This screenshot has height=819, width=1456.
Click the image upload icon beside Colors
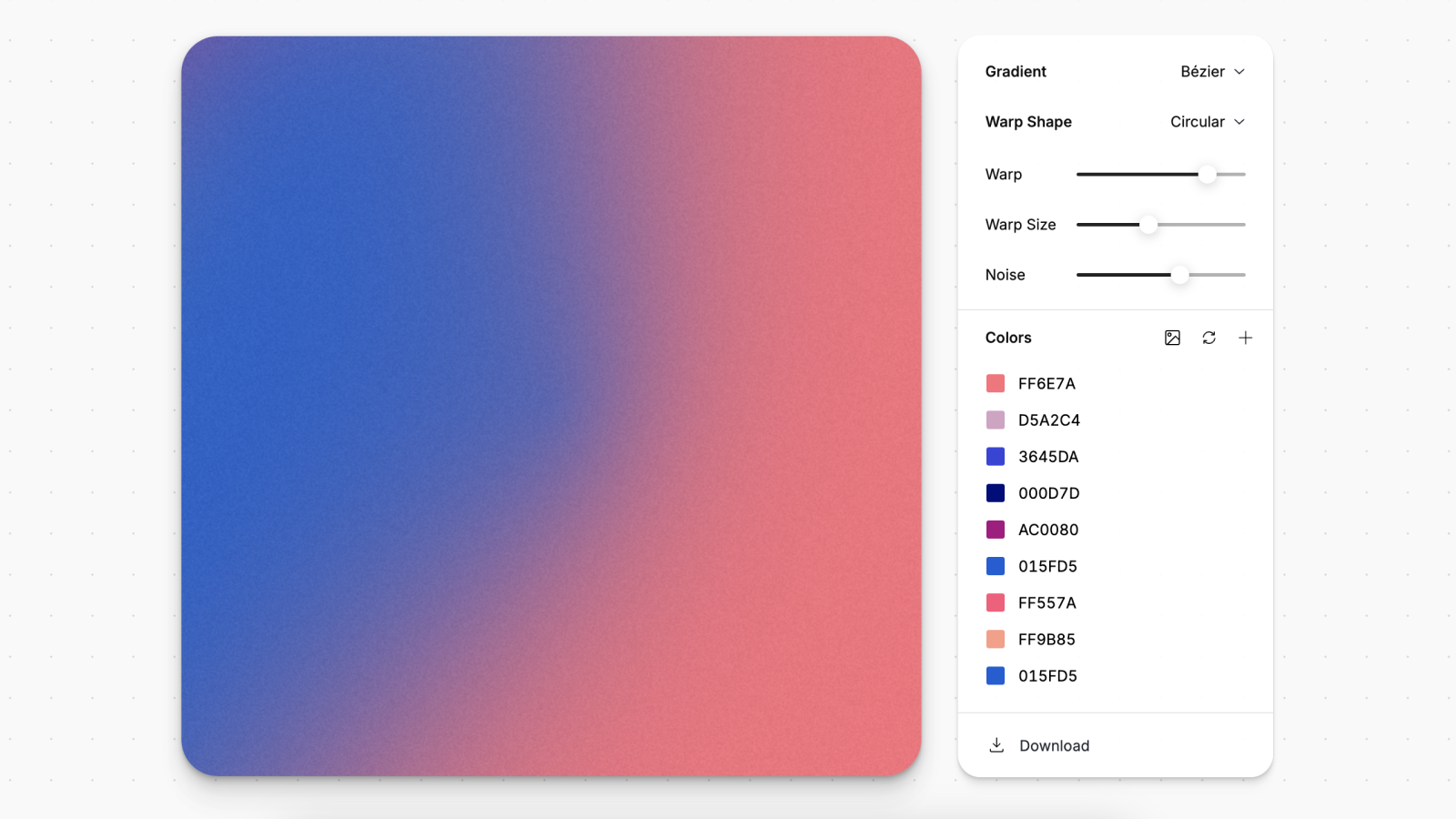1172,338
